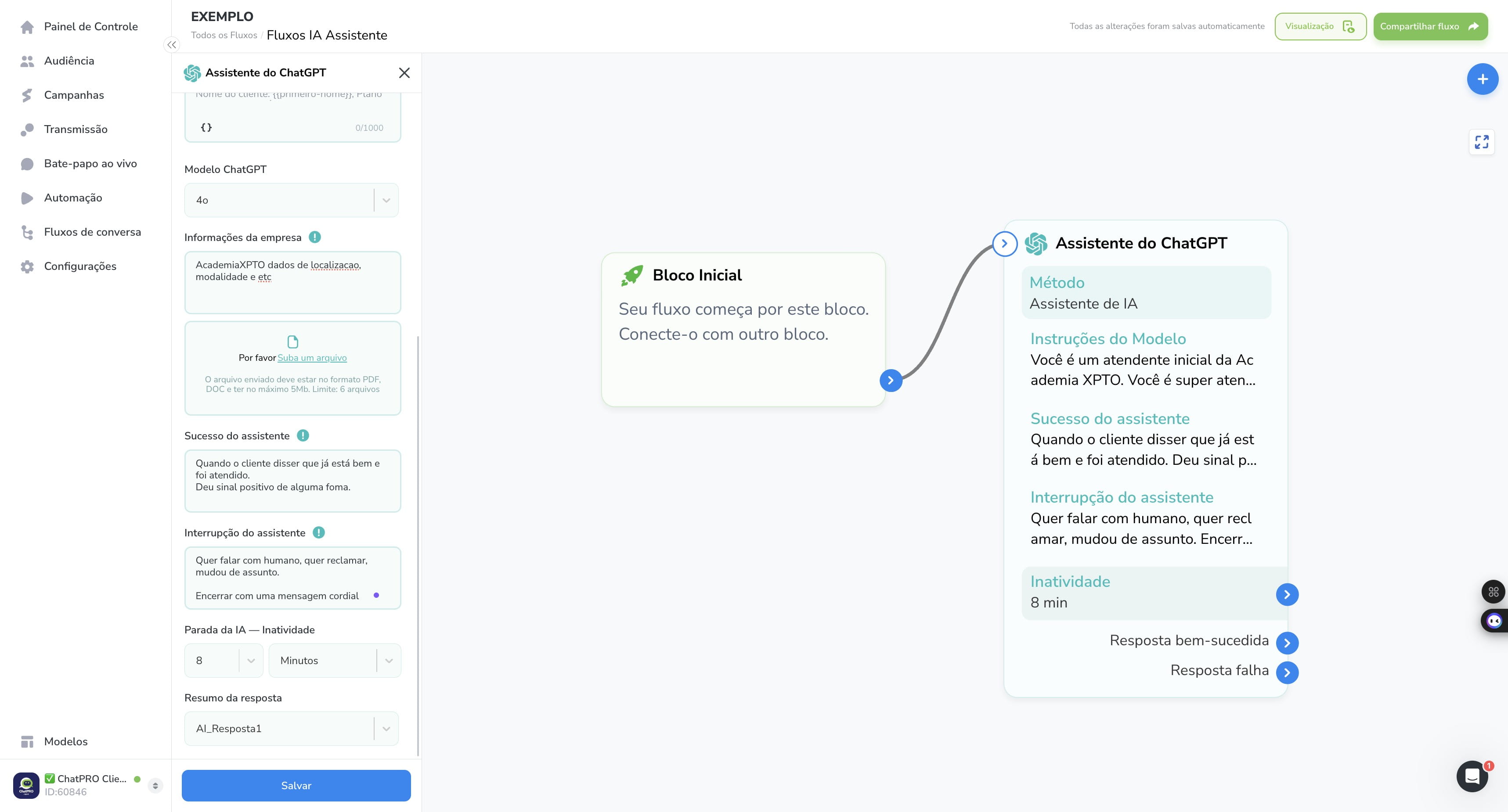
Task: Click the Interrupção do assistente text field
Action: [293, 578]
